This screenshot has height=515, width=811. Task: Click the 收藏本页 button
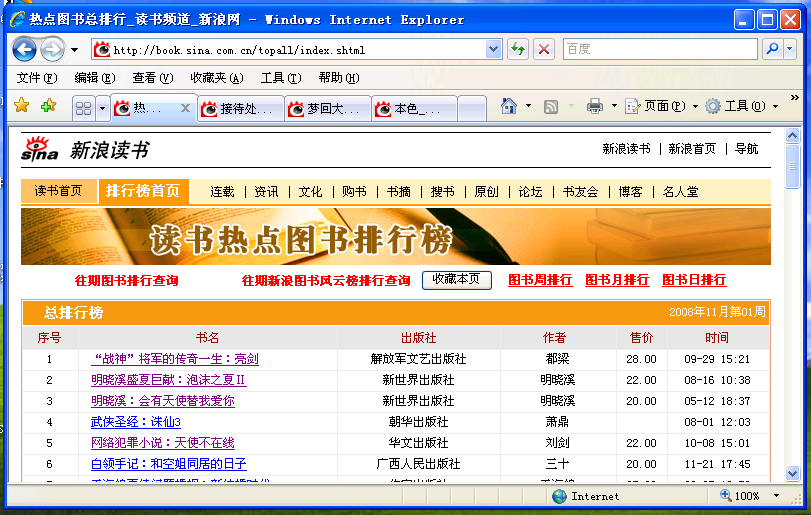[457, 280]
